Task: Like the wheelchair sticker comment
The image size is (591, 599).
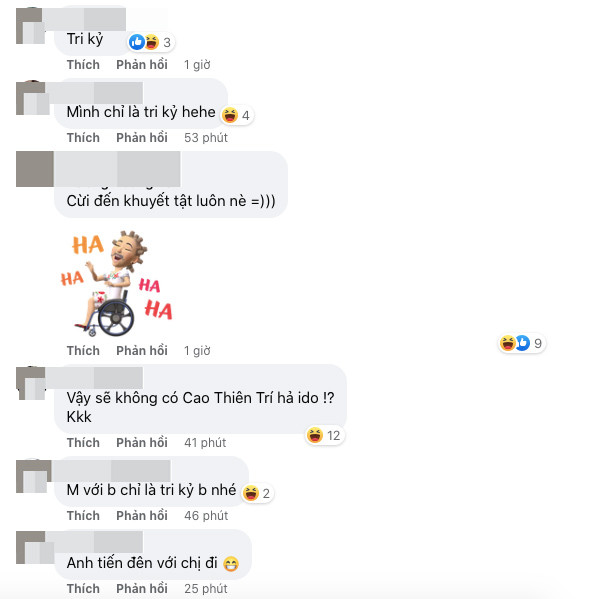Action: (x=83, y=350)
